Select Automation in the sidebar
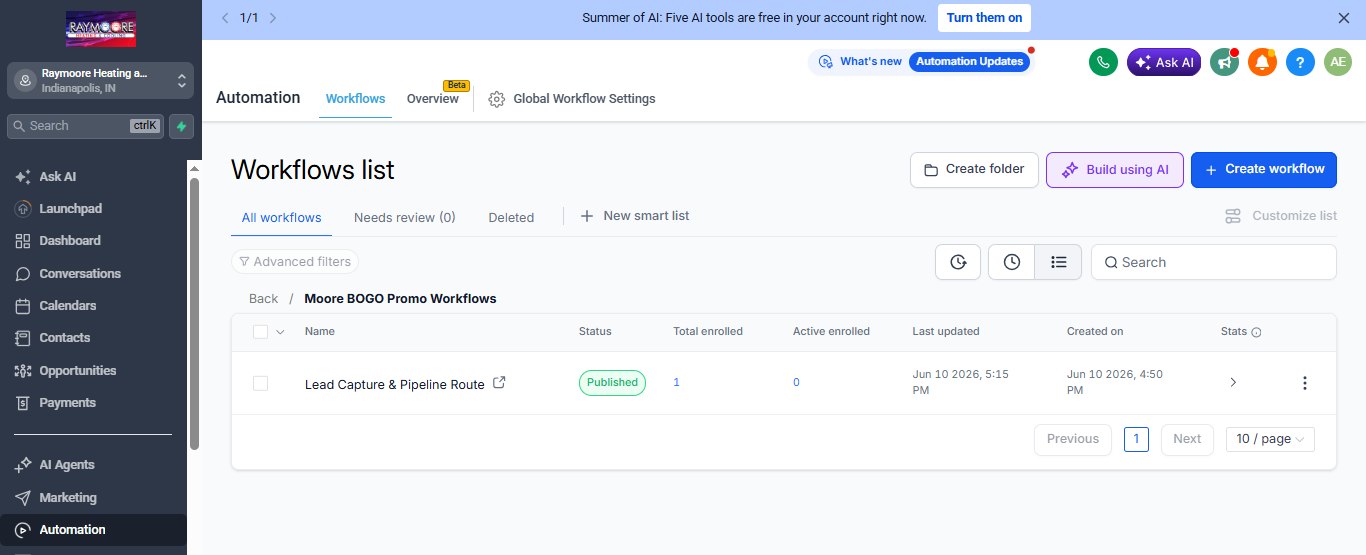The width and height of the screenshot is (1366, 555). 93,530
